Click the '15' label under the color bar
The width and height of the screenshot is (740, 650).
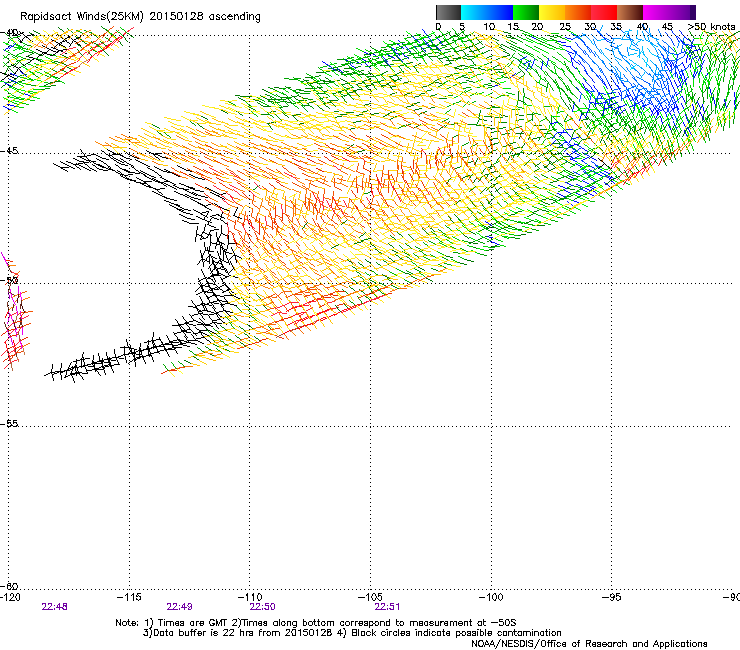point(513,27)
